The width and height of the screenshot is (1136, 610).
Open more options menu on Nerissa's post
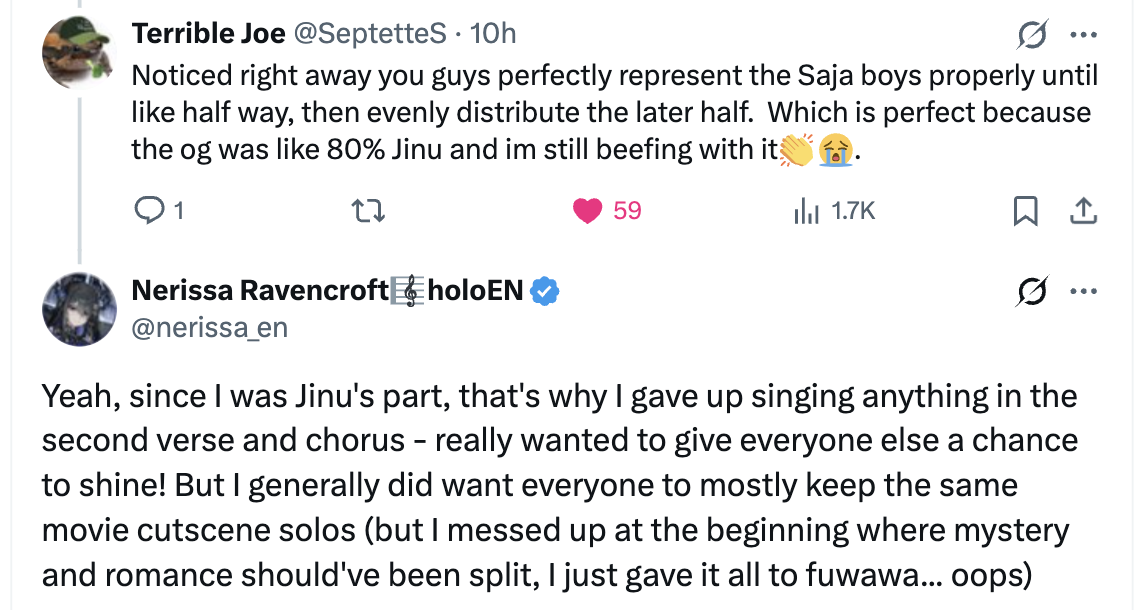tap(1084, 292)
